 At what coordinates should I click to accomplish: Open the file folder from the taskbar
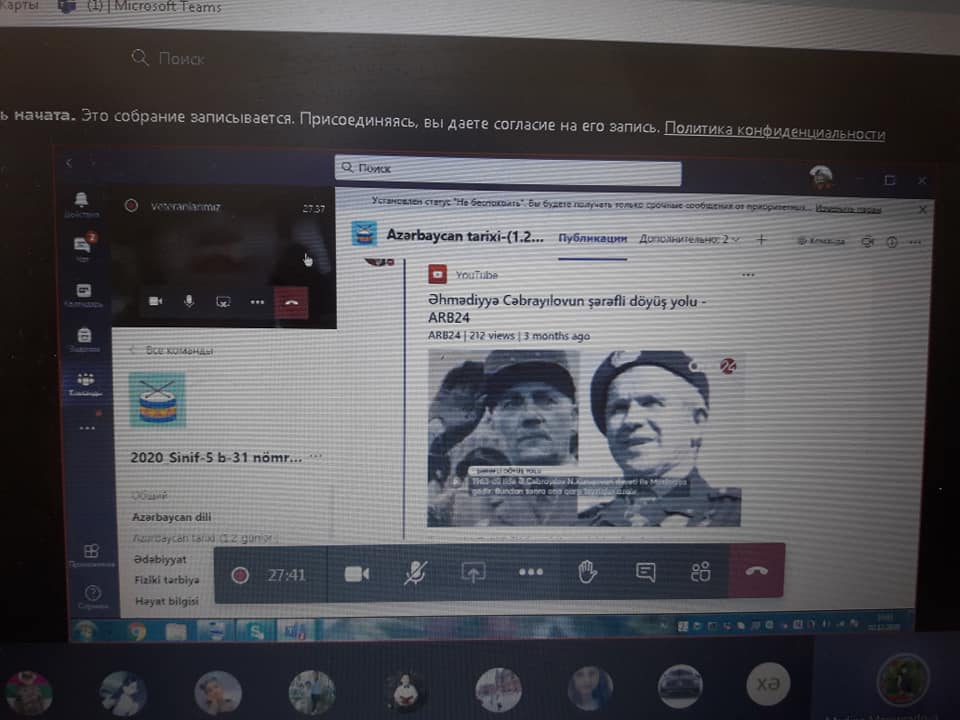(x=176, y=630)
